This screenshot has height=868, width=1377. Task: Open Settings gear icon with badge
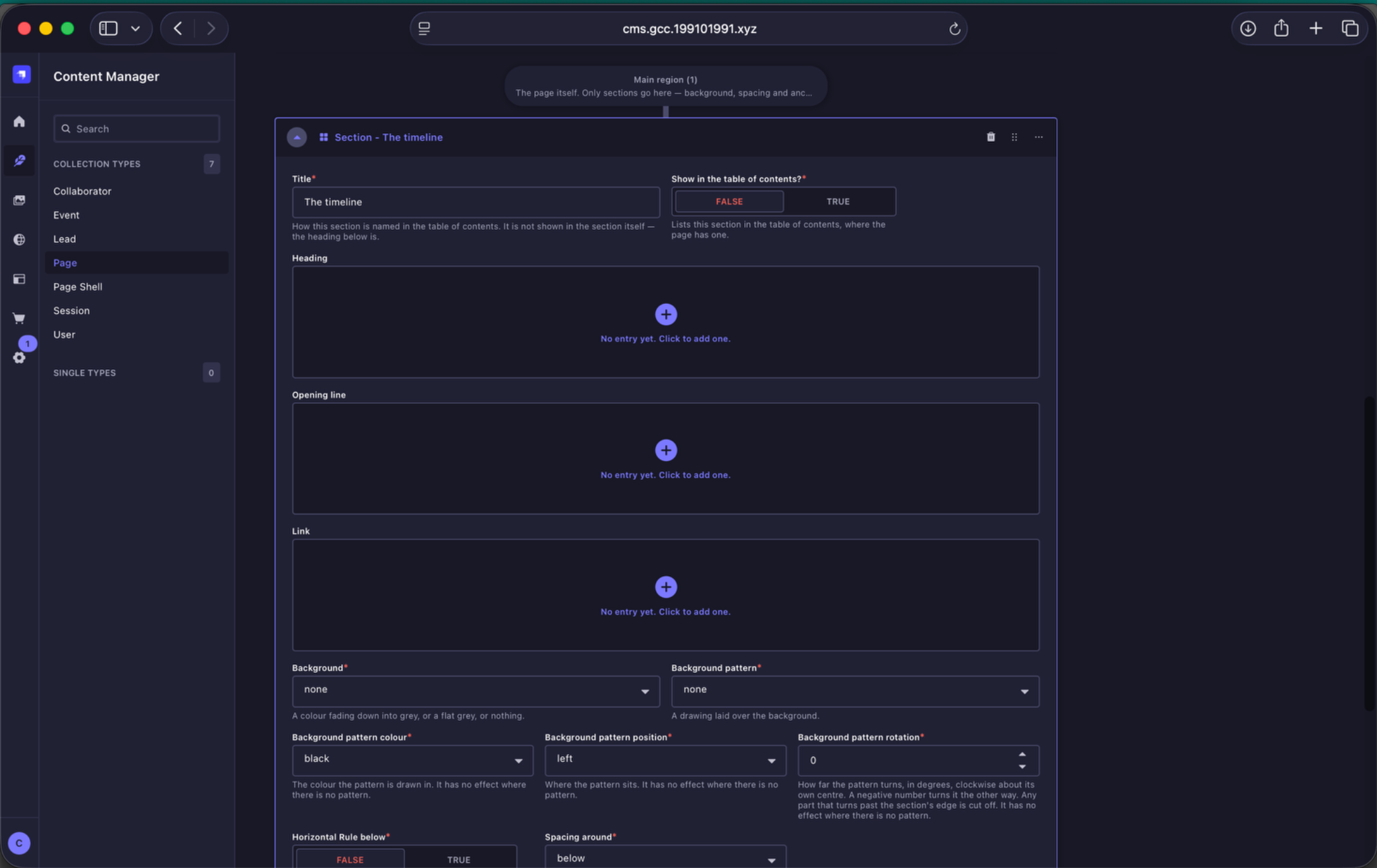pyautogui.click(x=20, y=357)
